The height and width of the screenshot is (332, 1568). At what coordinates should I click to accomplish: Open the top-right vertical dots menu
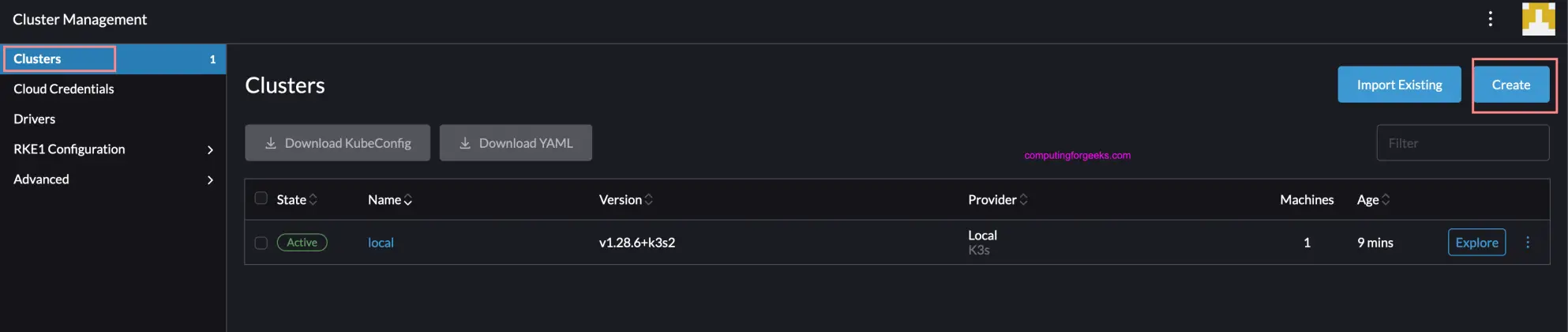pyautogui.click(x=1490, y=19)
